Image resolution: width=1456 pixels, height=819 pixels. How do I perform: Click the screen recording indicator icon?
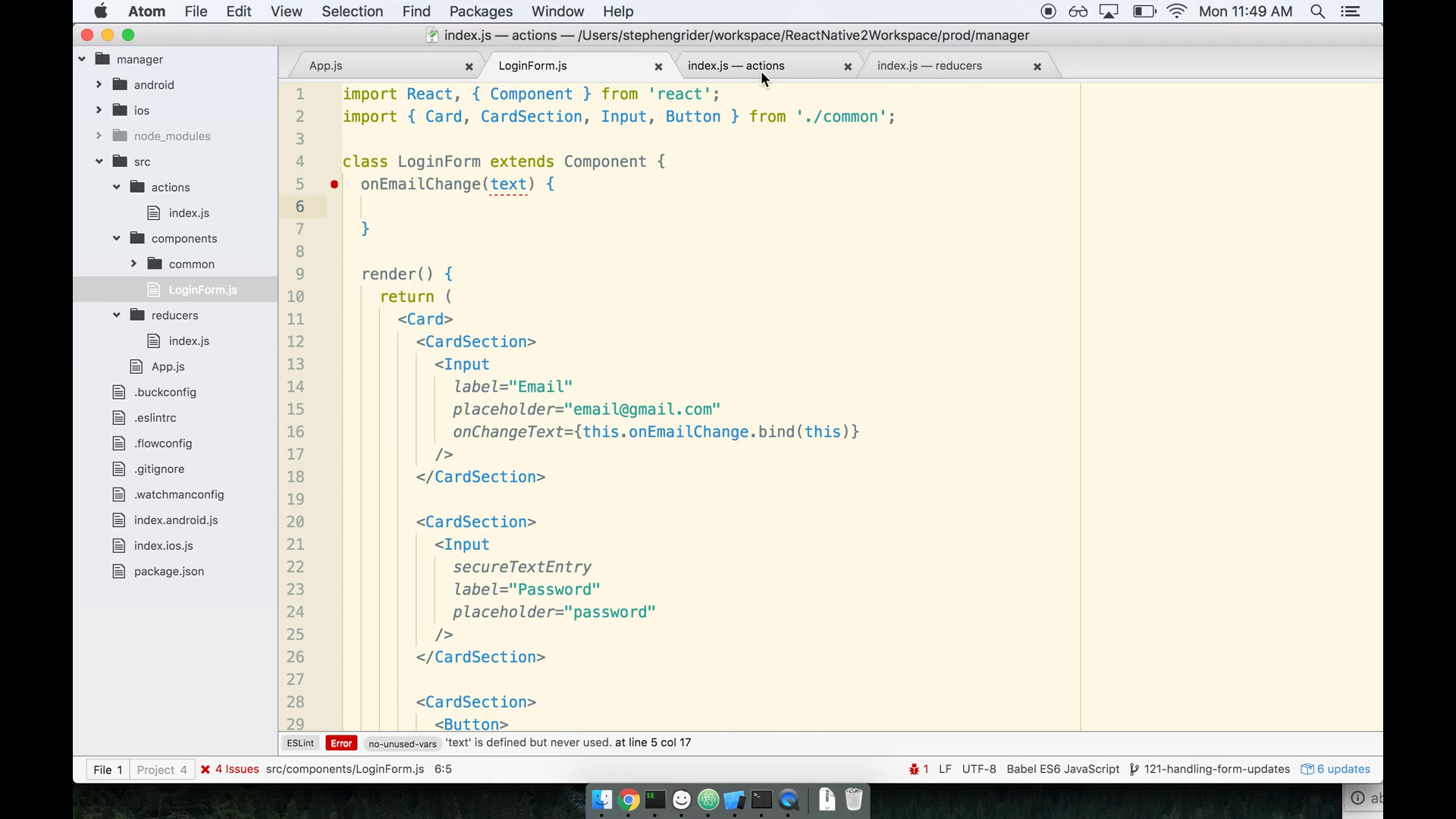click(1048, 11)
